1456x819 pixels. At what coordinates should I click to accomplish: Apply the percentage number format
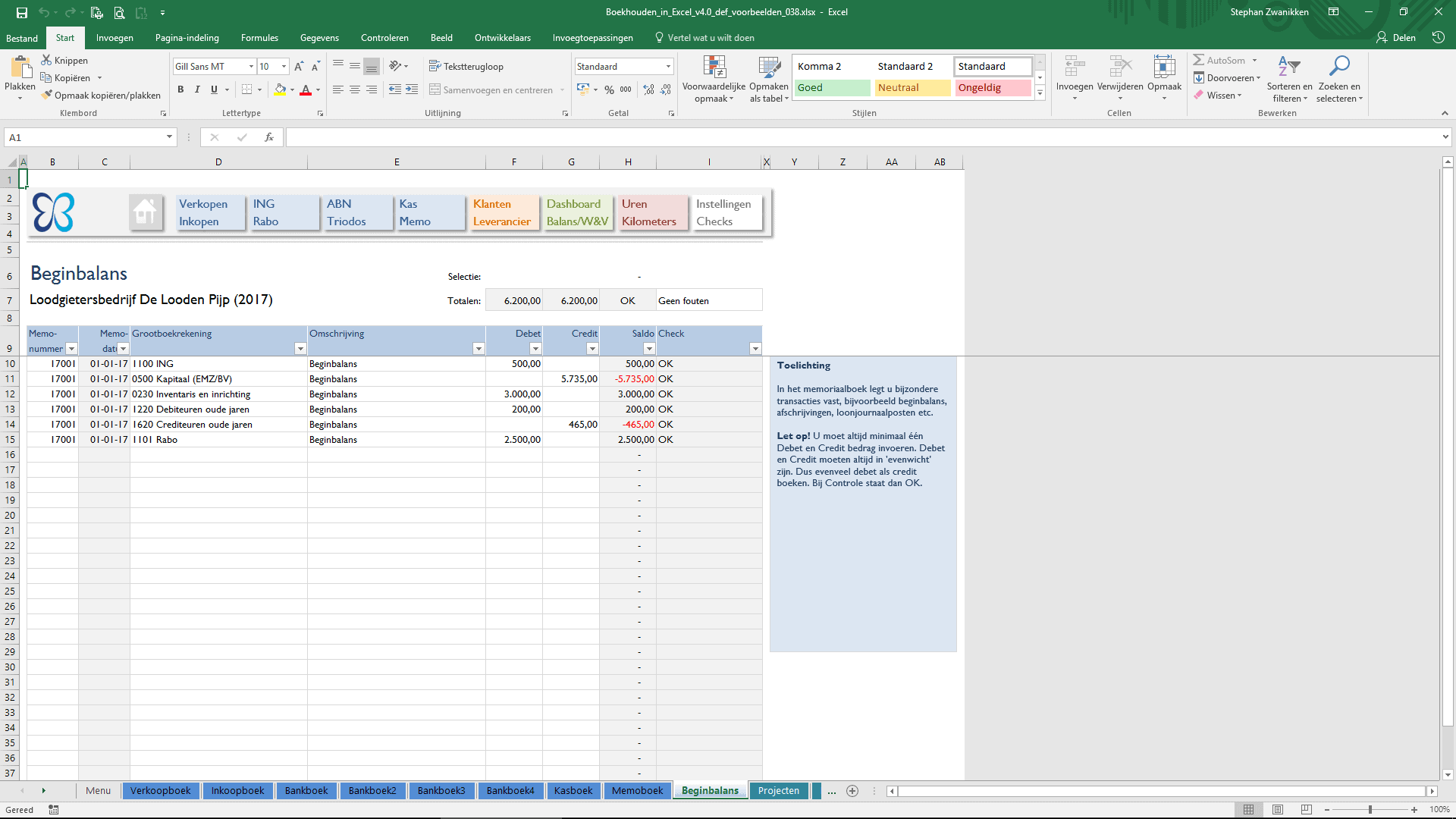(x=609, y=89)
